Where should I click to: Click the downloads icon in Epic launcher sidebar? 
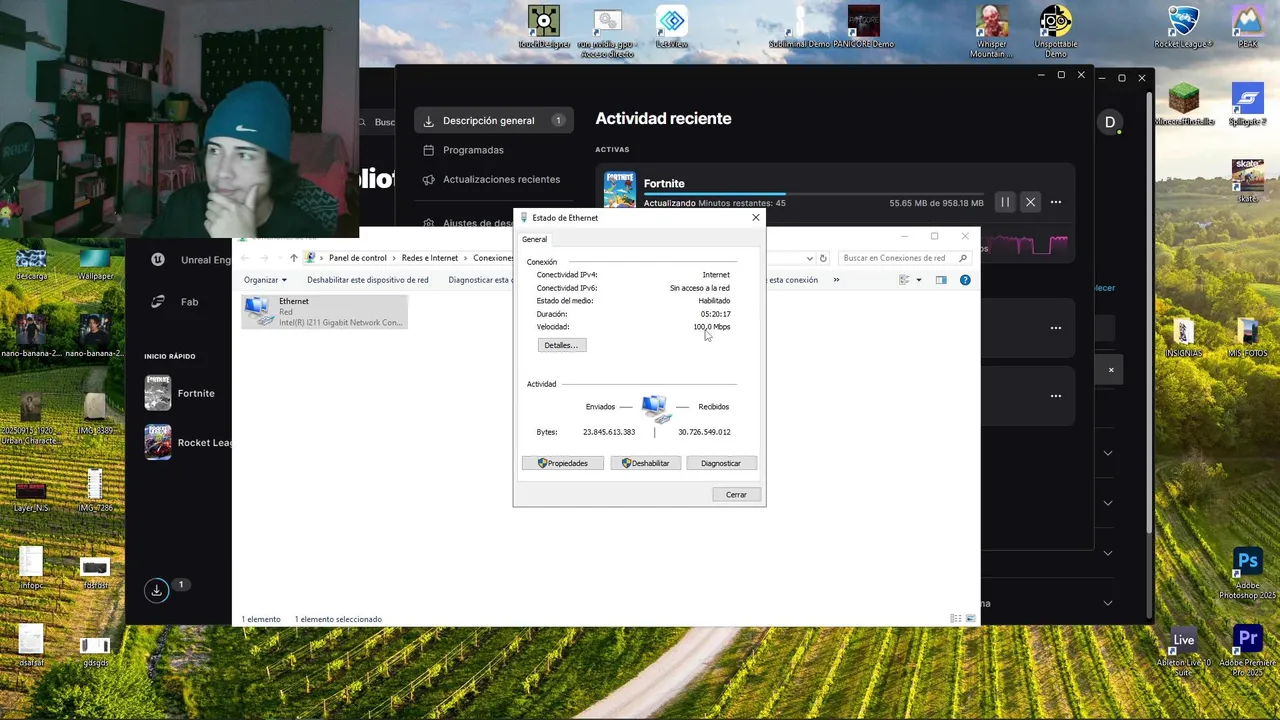[x=157, y=590]
